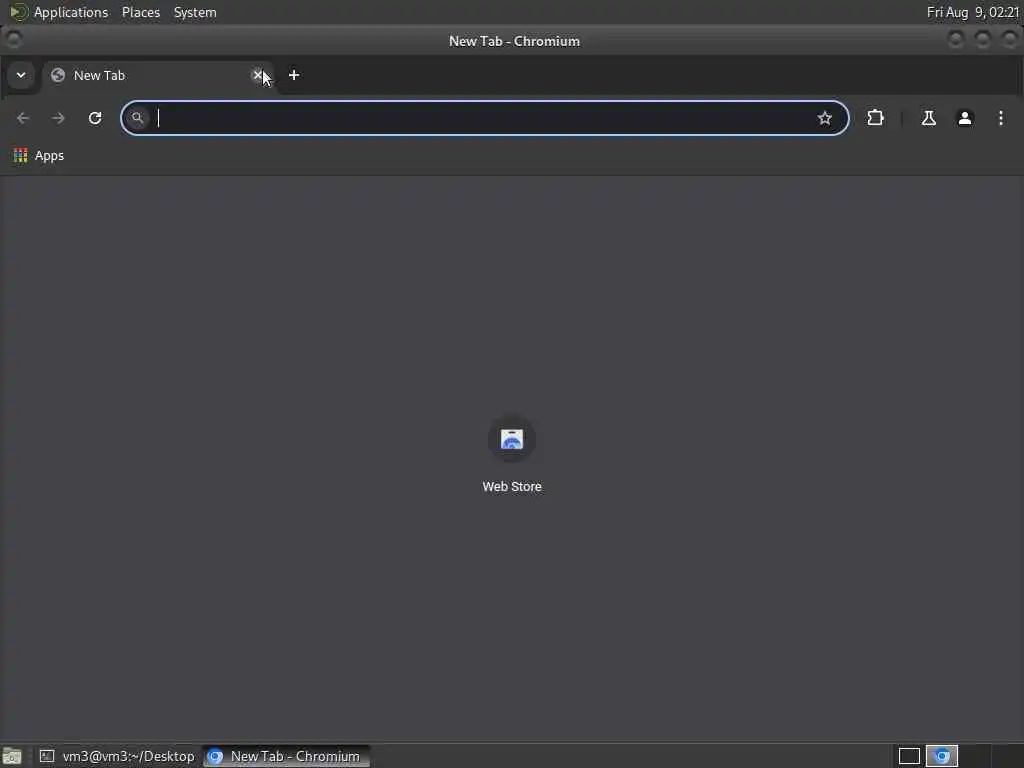Open the System menu
The image size is (1024, 768).
(195, 12)
